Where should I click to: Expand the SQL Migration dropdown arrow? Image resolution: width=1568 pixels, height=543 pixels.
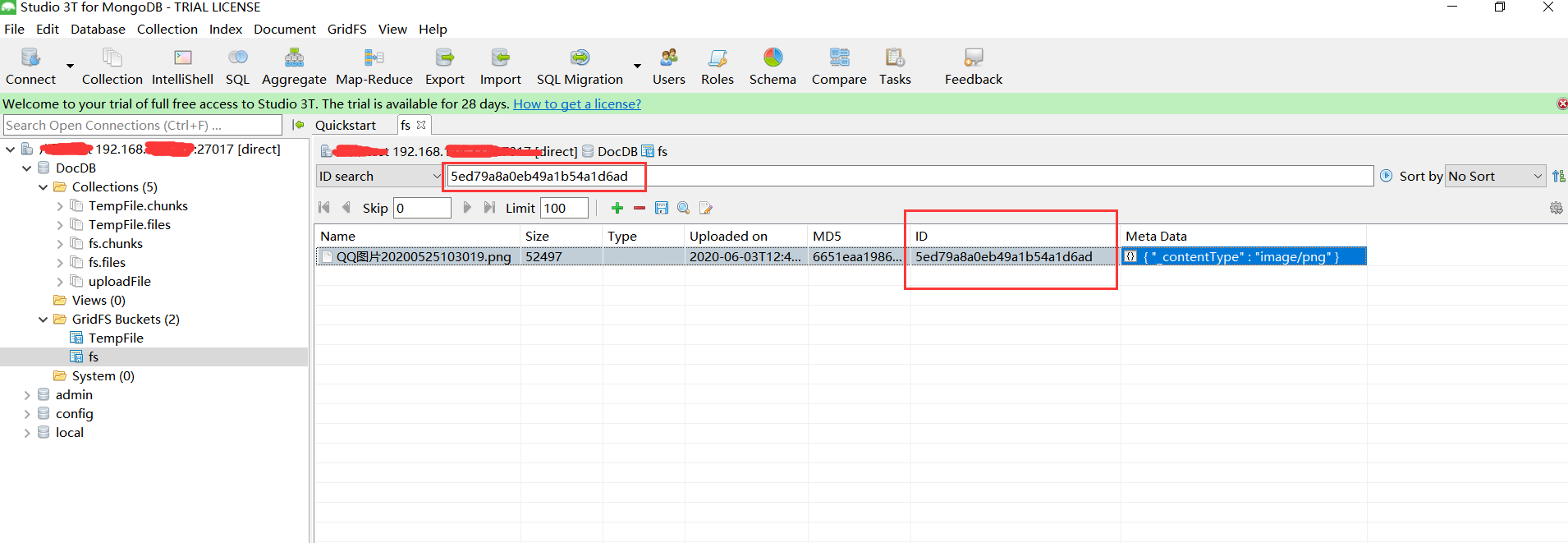pos(637,66)
